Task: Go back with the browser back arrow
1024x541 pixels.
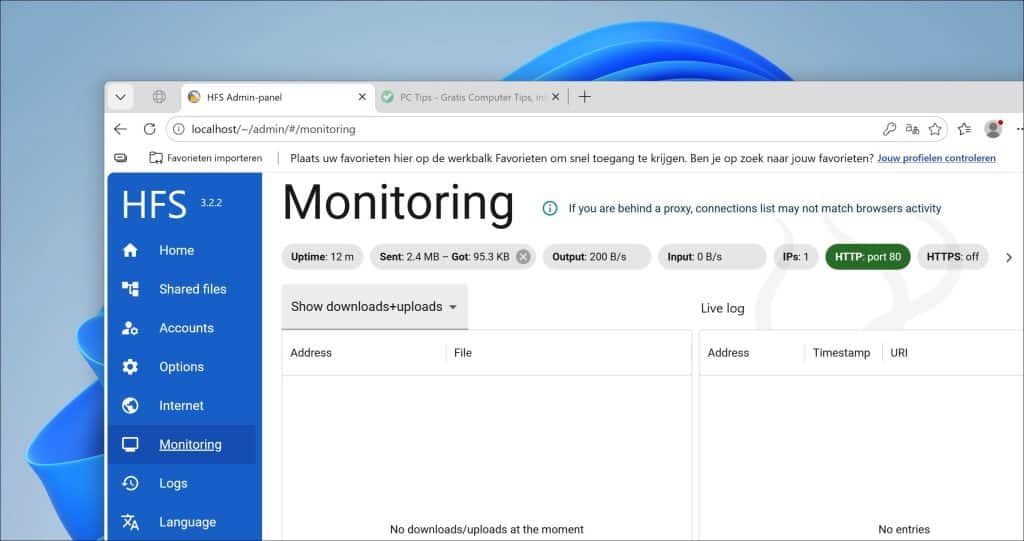Action: tap(120, 129)
